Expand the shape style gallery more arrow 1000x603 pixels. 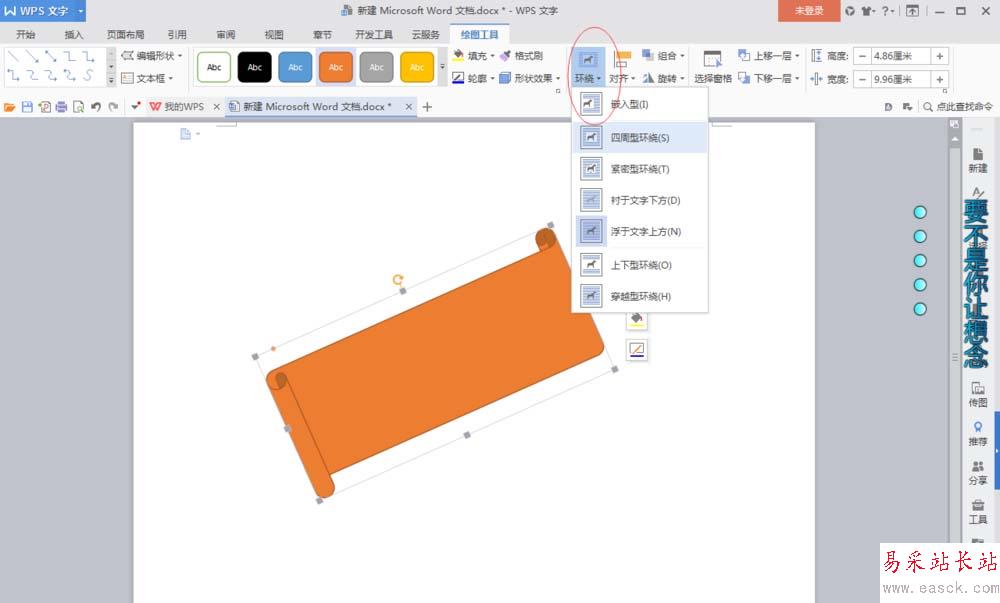(443, 67)
